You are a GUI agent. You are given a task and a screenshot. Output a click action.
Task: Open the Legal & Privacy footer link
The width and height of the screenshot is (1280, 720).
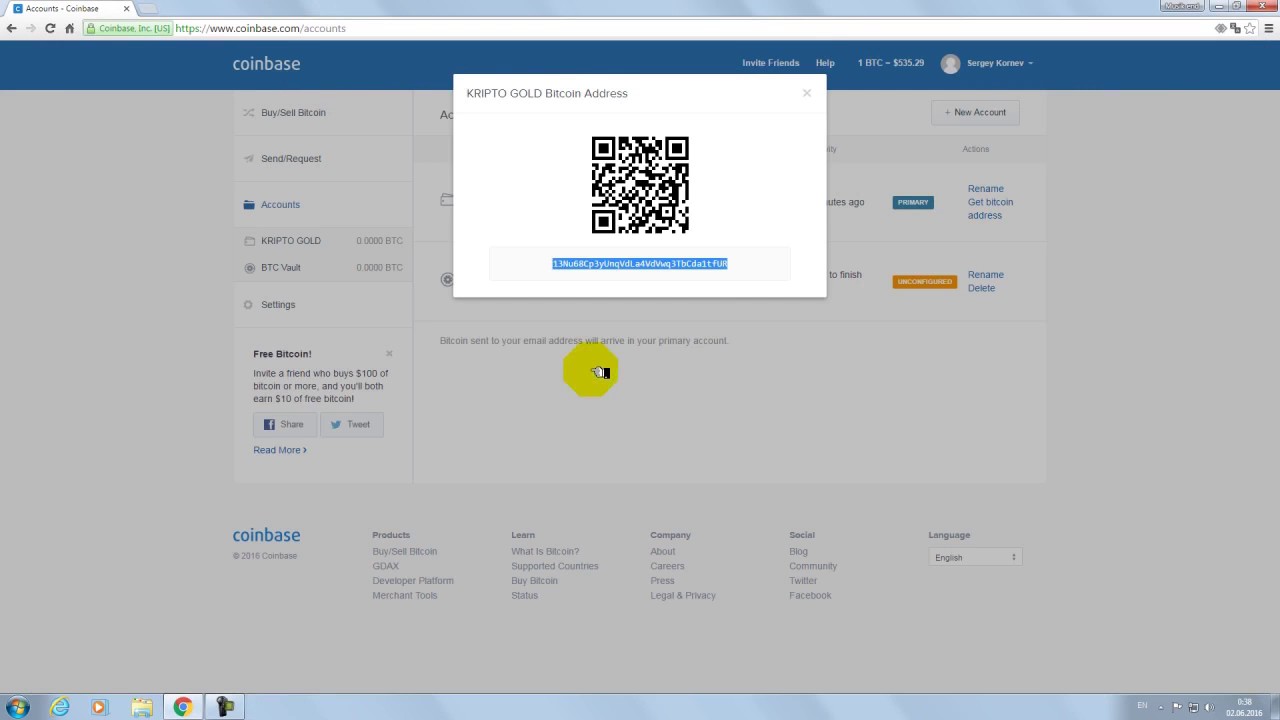point(683,596)
